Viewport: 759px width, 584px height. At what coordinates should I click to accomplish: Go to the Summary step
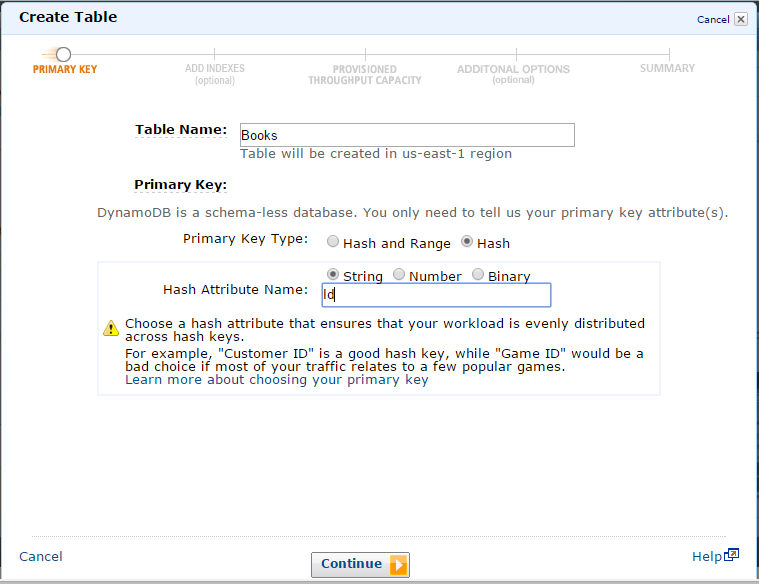coord(667,69)
